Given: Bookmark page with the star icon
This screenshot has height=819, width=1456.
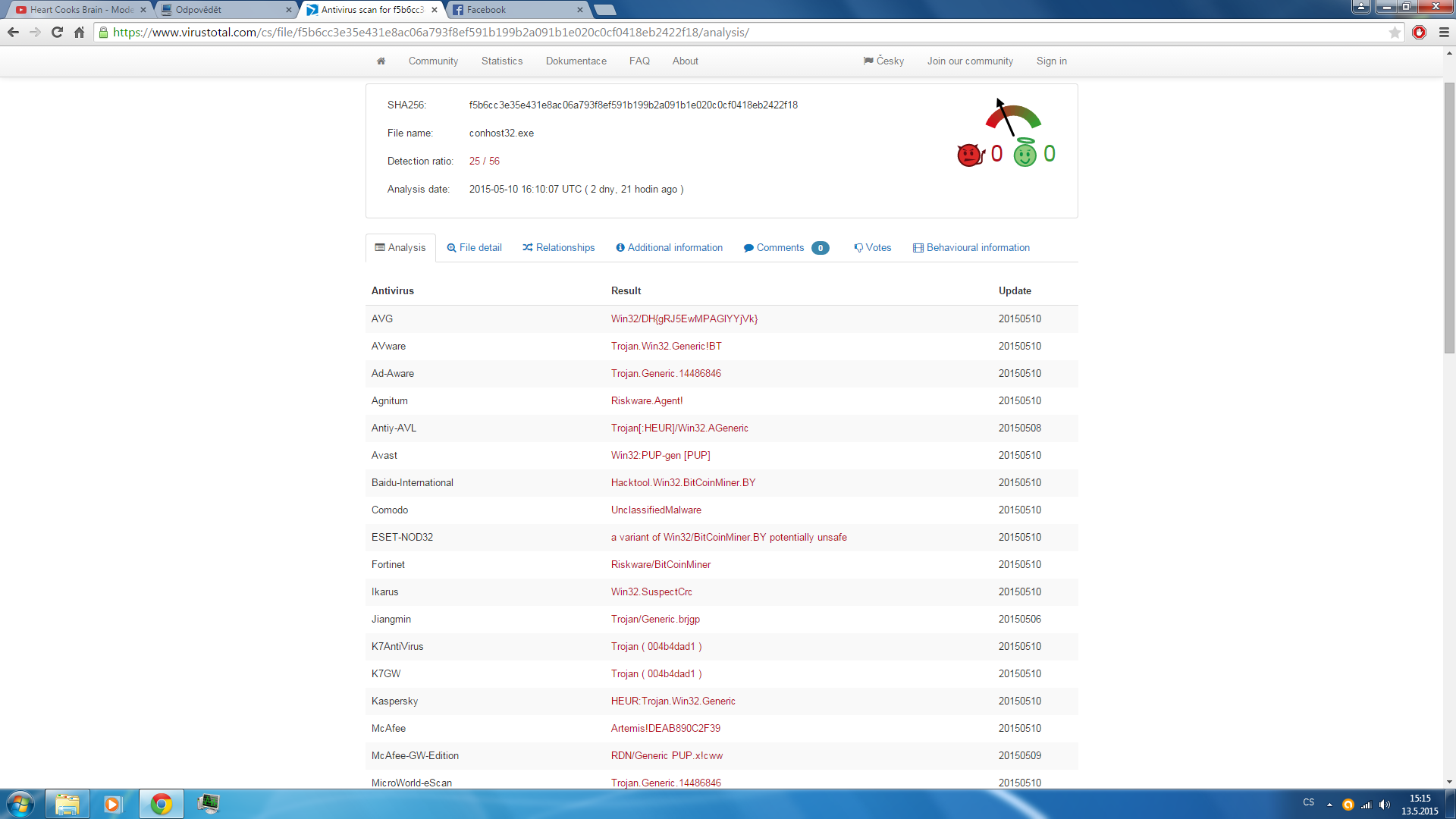Looking at the screenshot, I should pos(1395,33).
